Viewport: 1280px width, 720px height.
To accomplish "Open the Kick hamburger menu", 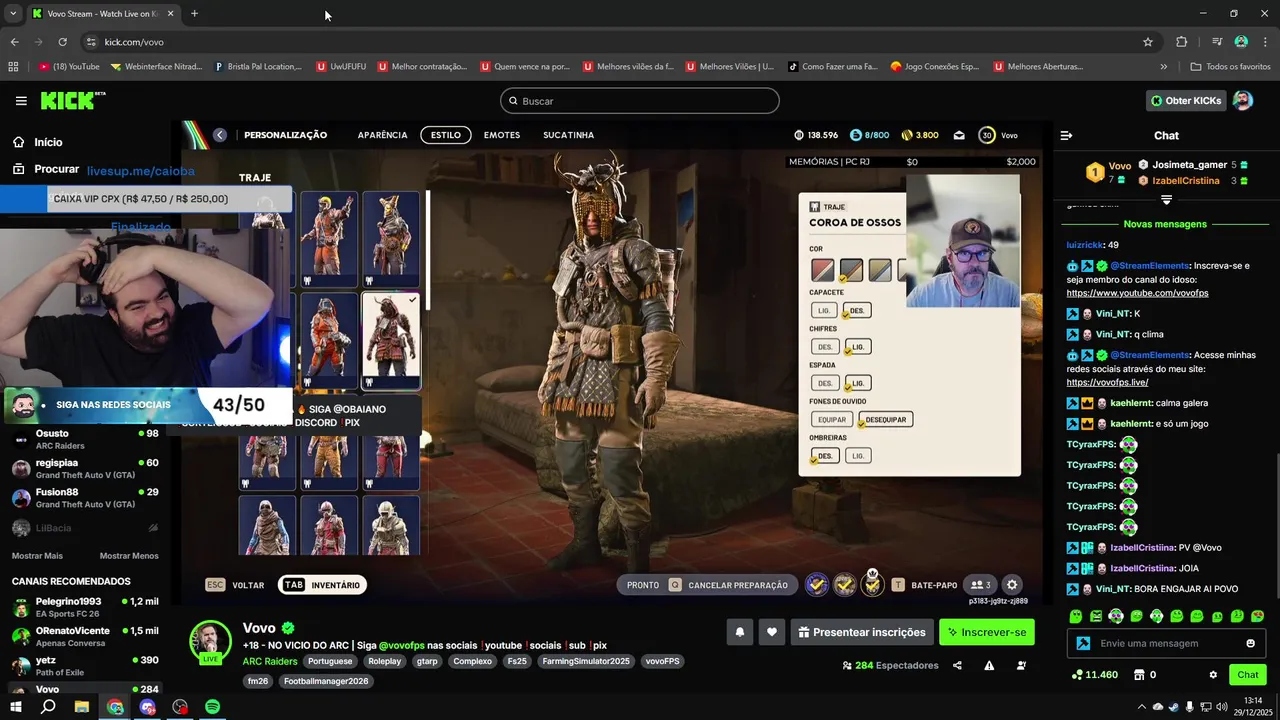I will tap(21, 101).
